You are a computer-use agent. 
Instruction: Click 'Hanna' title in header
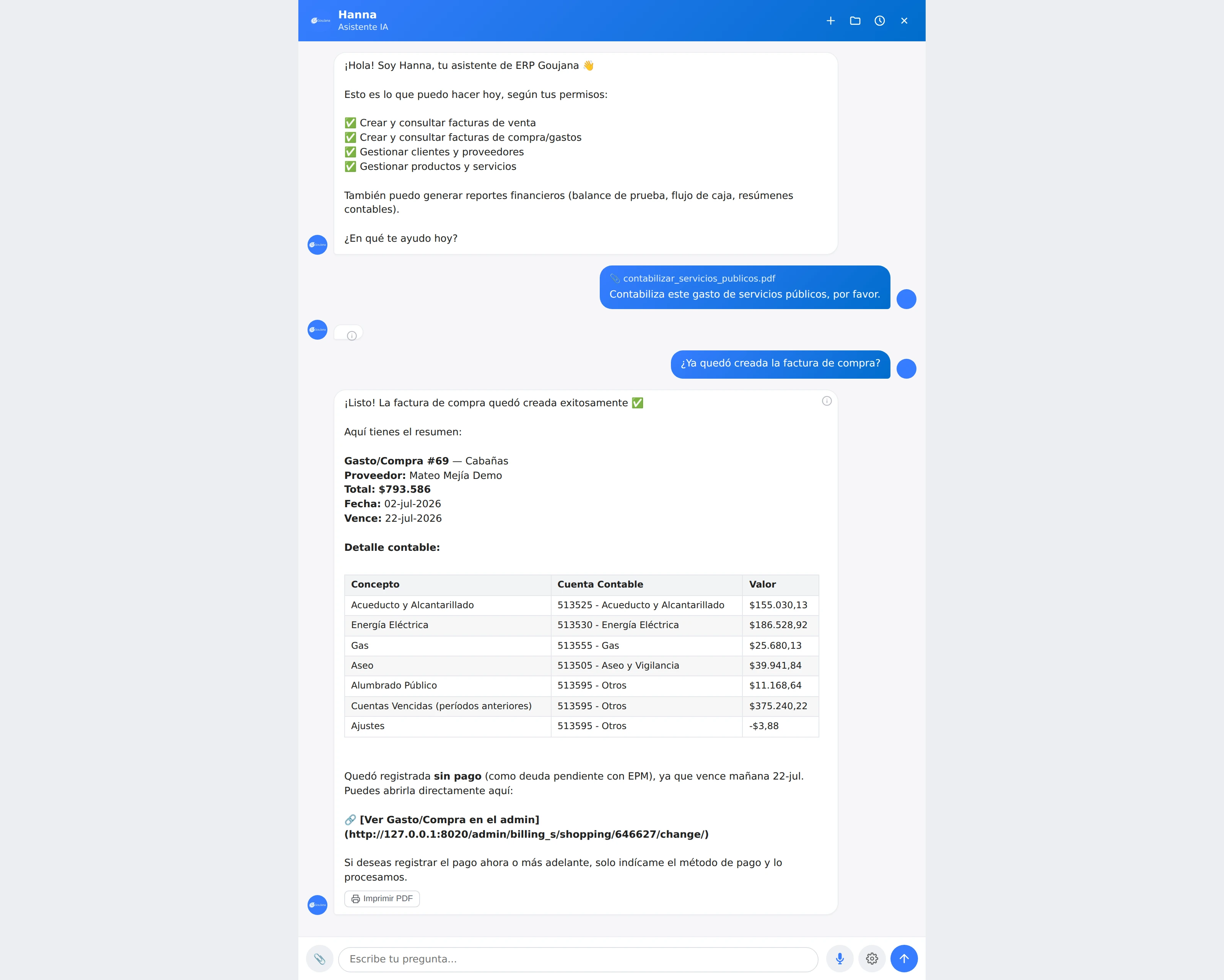tap(357, 15)
